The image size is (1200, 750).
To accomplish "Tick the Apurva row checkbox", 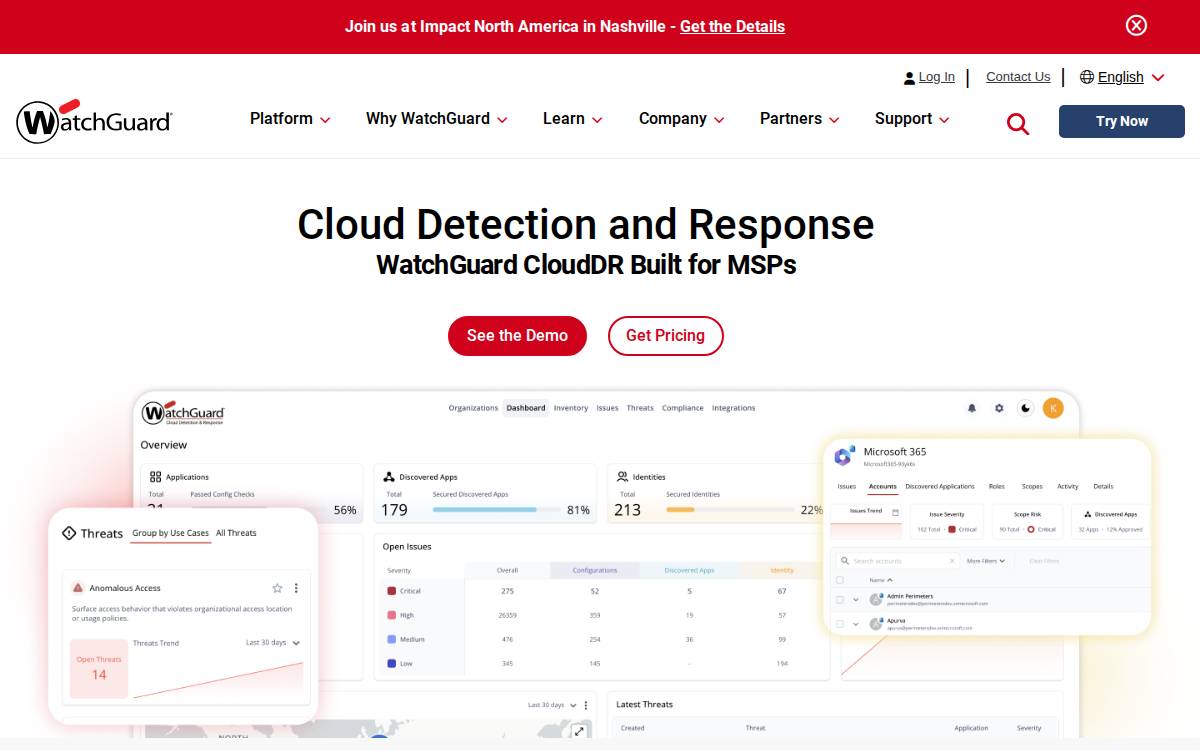I will point(840,624).
